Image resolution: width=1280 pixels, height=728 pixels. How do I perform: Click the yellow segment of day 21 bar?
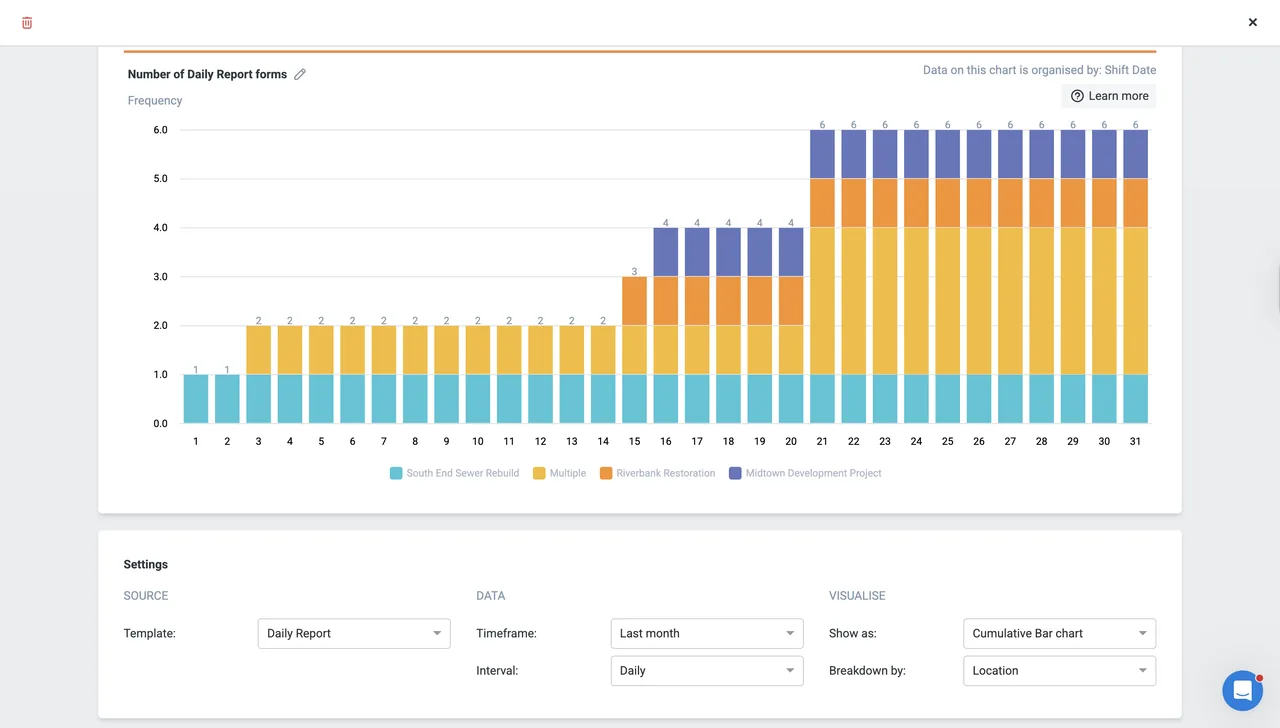(x=822, y=301)
